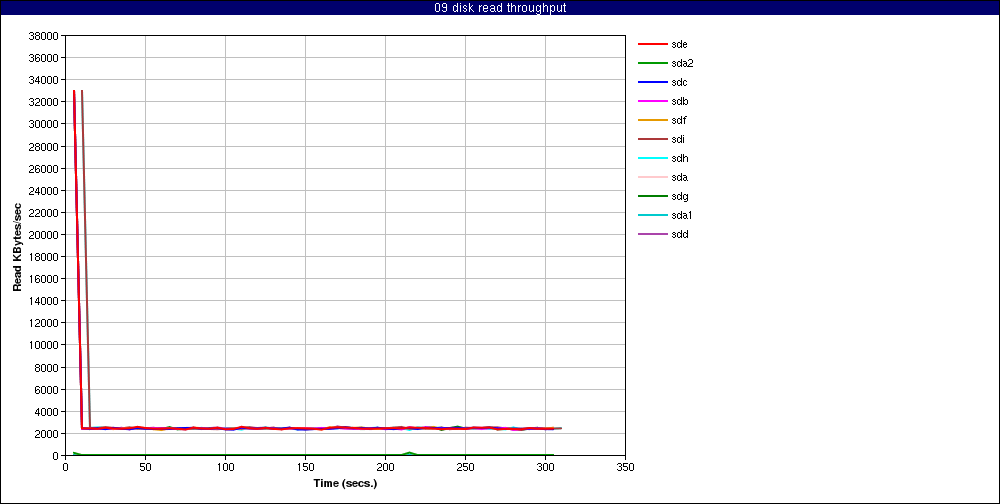
Task: Click the orange sdf legend line swatch
Action: [x=652, y=121]
